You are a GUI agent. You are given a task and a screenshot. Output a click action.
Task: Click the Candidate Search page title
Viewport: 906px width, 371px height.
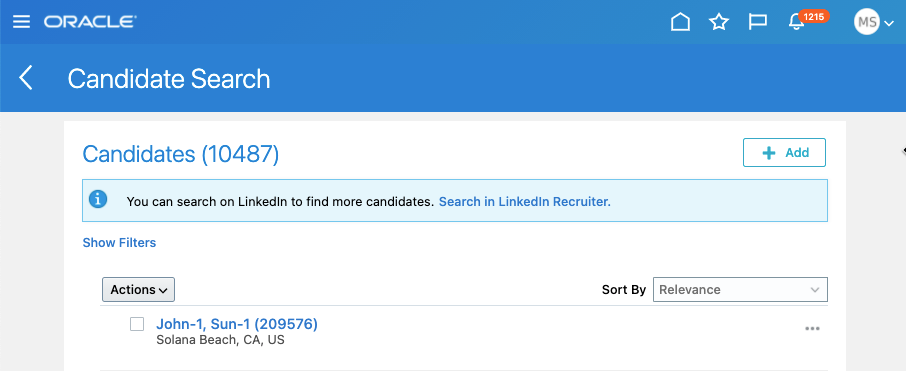[169, 79]
